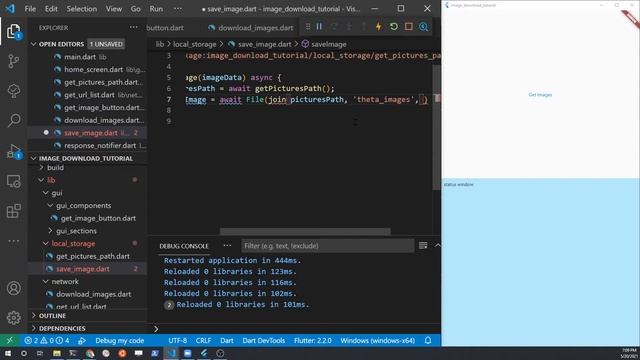Click Get Images button in app window
Viewport: 640px width, 360px height.
(540, 95)
